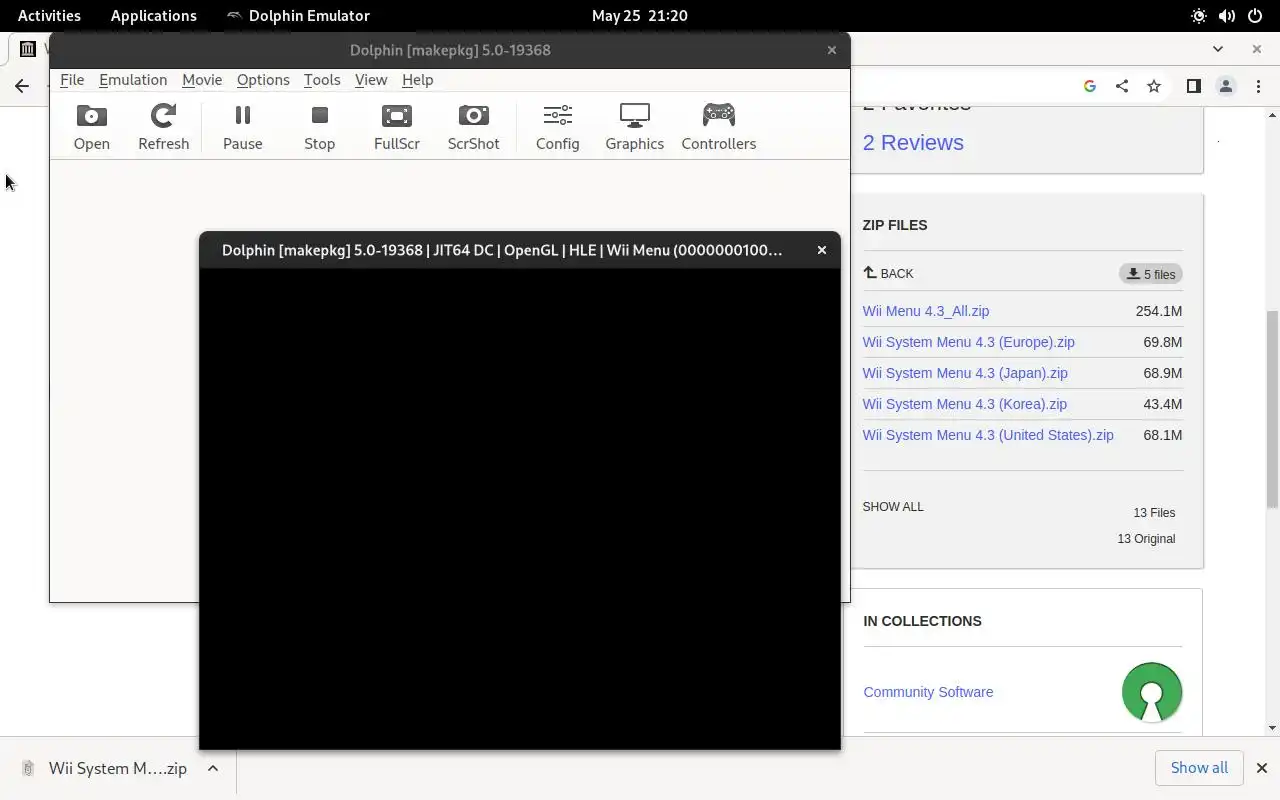Open the Movie menu
Screen dimensions: 1280x800
pos(202,80)
